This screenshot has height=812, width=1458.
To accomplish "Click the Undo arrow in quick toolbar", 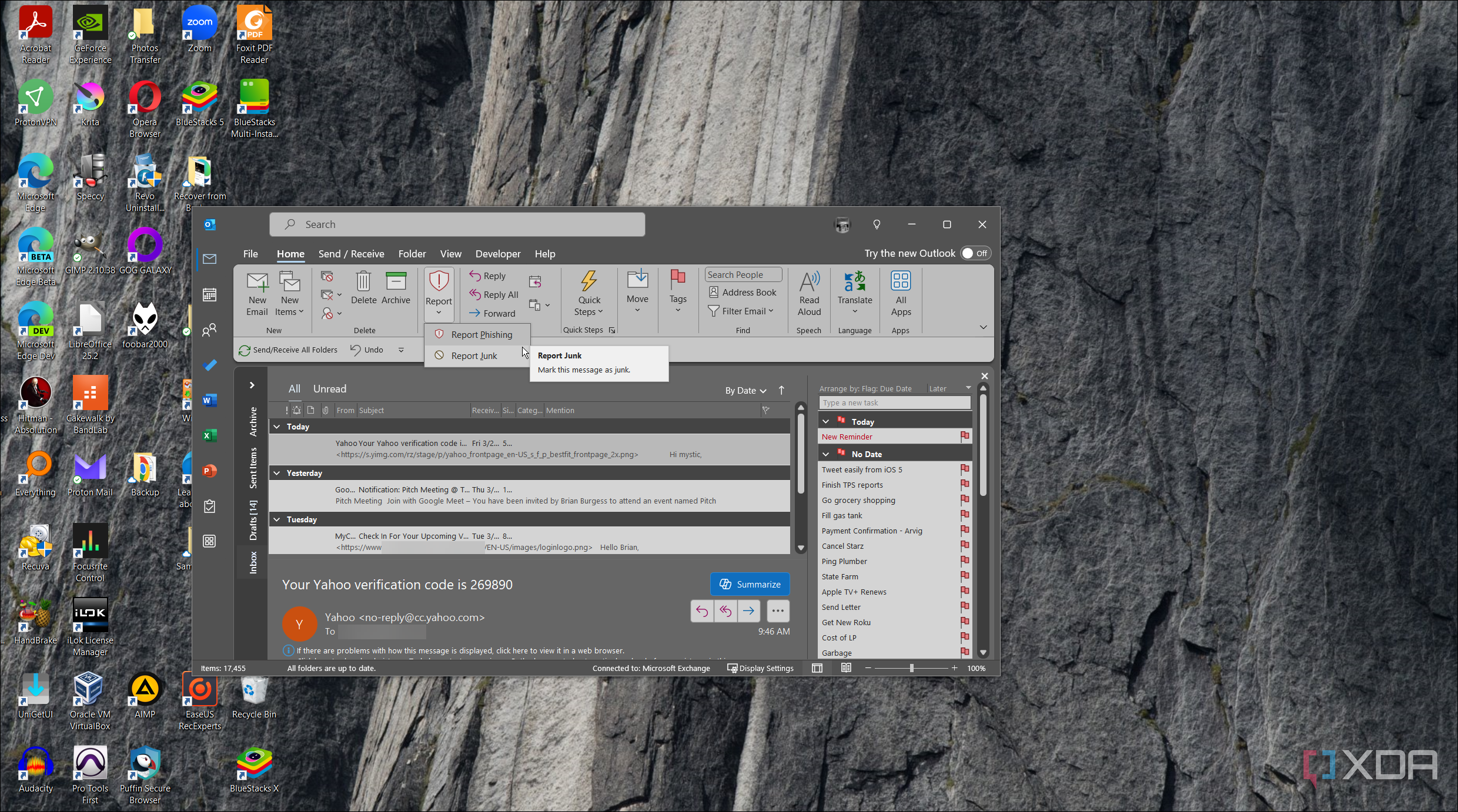I will tap(356, 350).
